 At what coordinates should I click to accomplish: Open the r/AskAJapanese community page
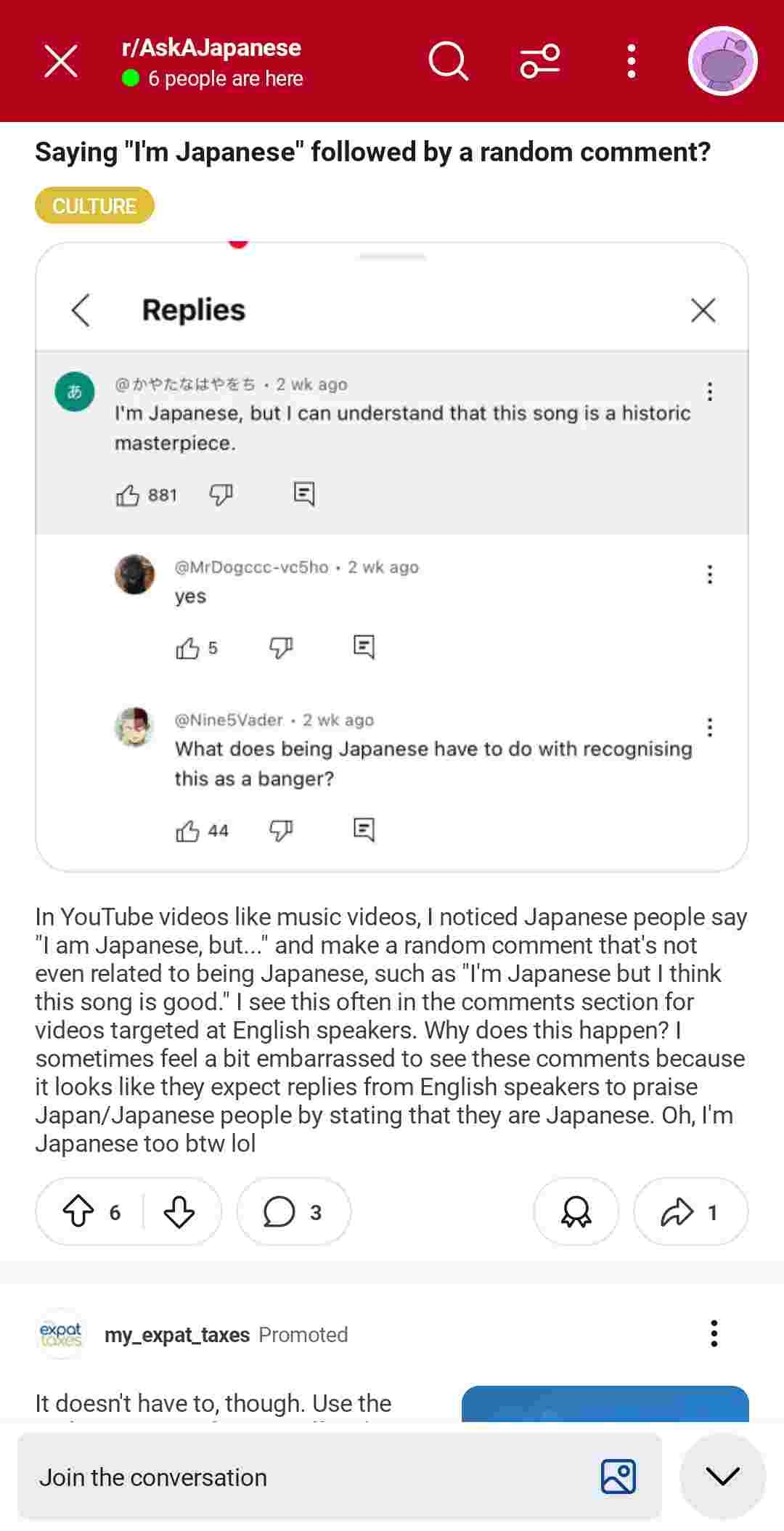[211, 48]
